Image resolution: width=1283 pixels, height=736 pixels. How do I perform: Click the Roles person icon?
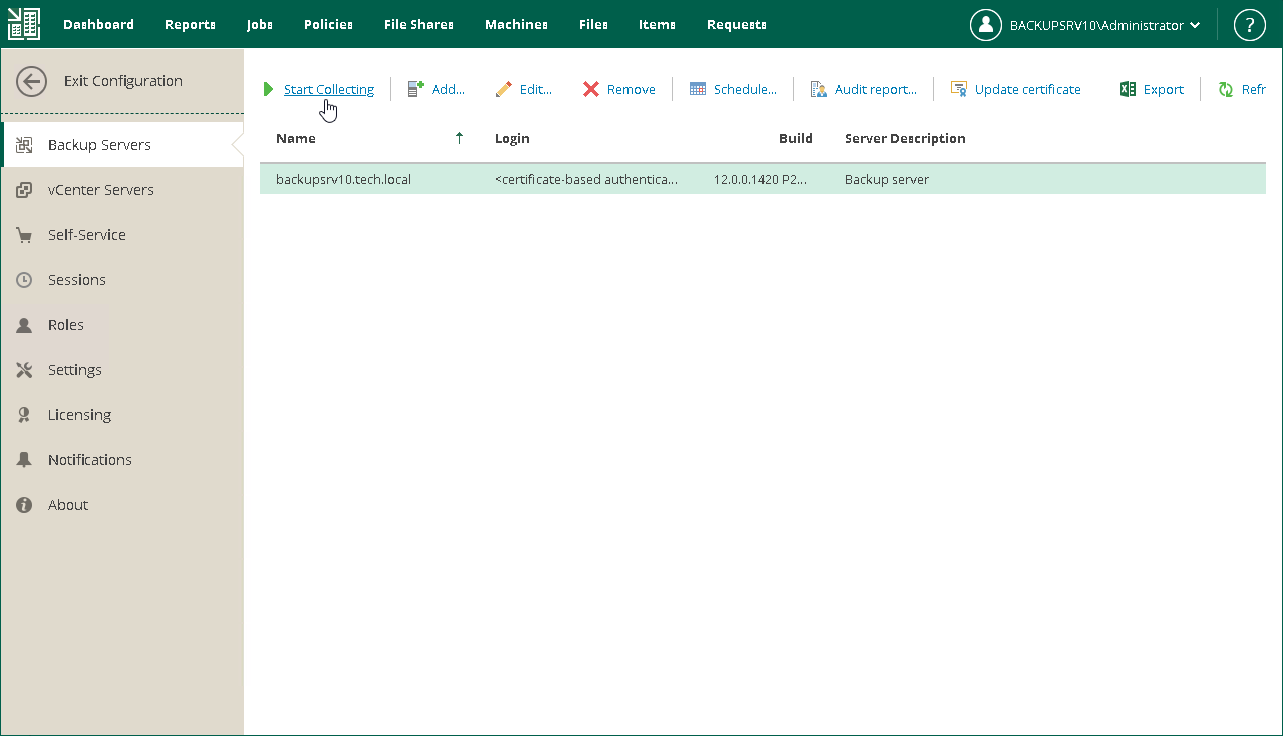25,325
